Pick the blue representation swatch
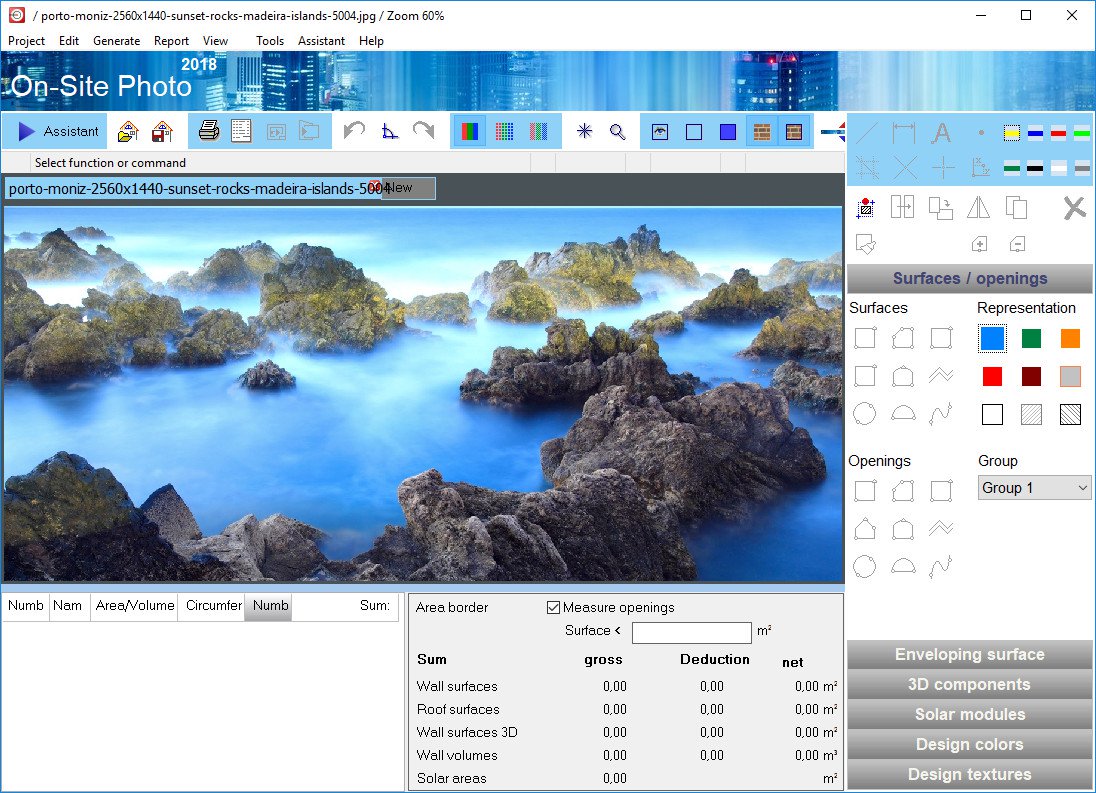 [x=992, y=338]
